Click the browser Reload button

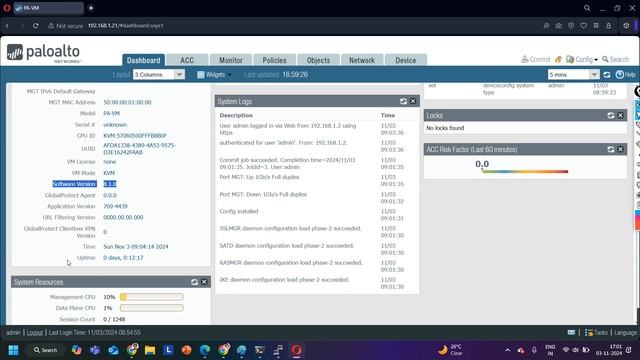click(36, 26)
